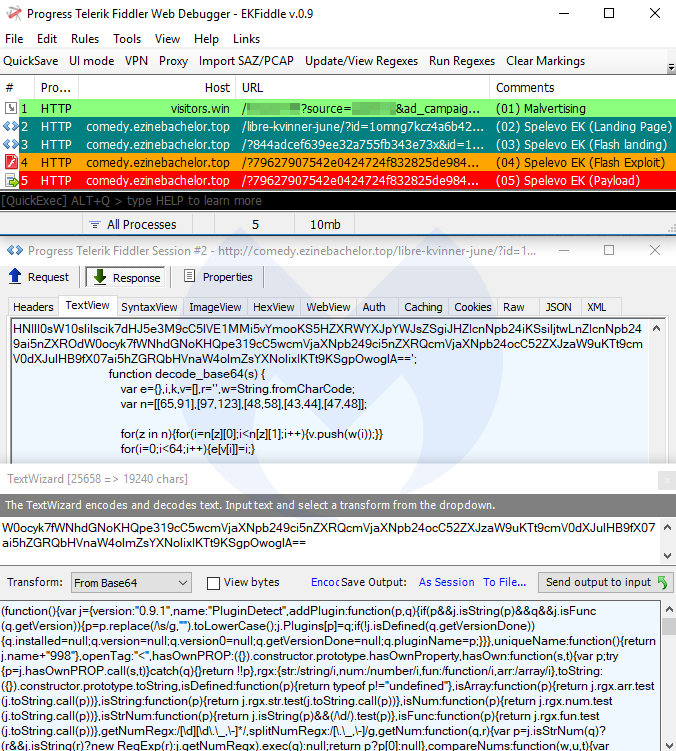Click the Response down-arrow icon
This screenshot has width=676, height=751.
(98, 277)
